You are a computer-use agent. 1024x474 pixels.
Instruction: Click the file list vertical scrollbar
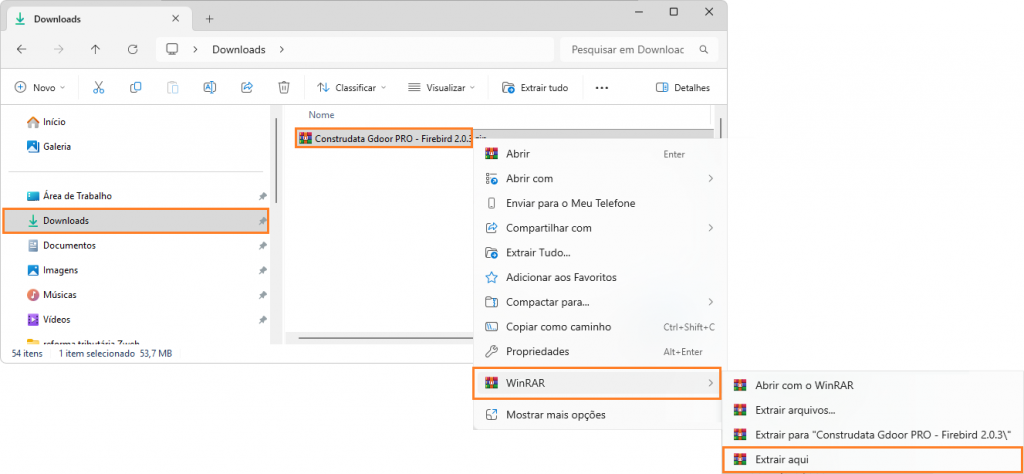pyautogui.click(x=720, y=127)
